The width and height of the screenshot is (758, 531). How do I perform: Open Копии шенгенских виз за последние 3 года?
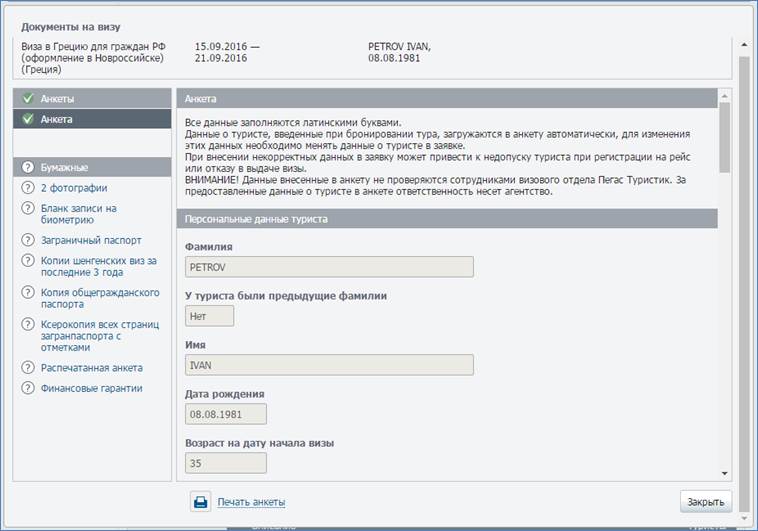(x=99, y=266)
